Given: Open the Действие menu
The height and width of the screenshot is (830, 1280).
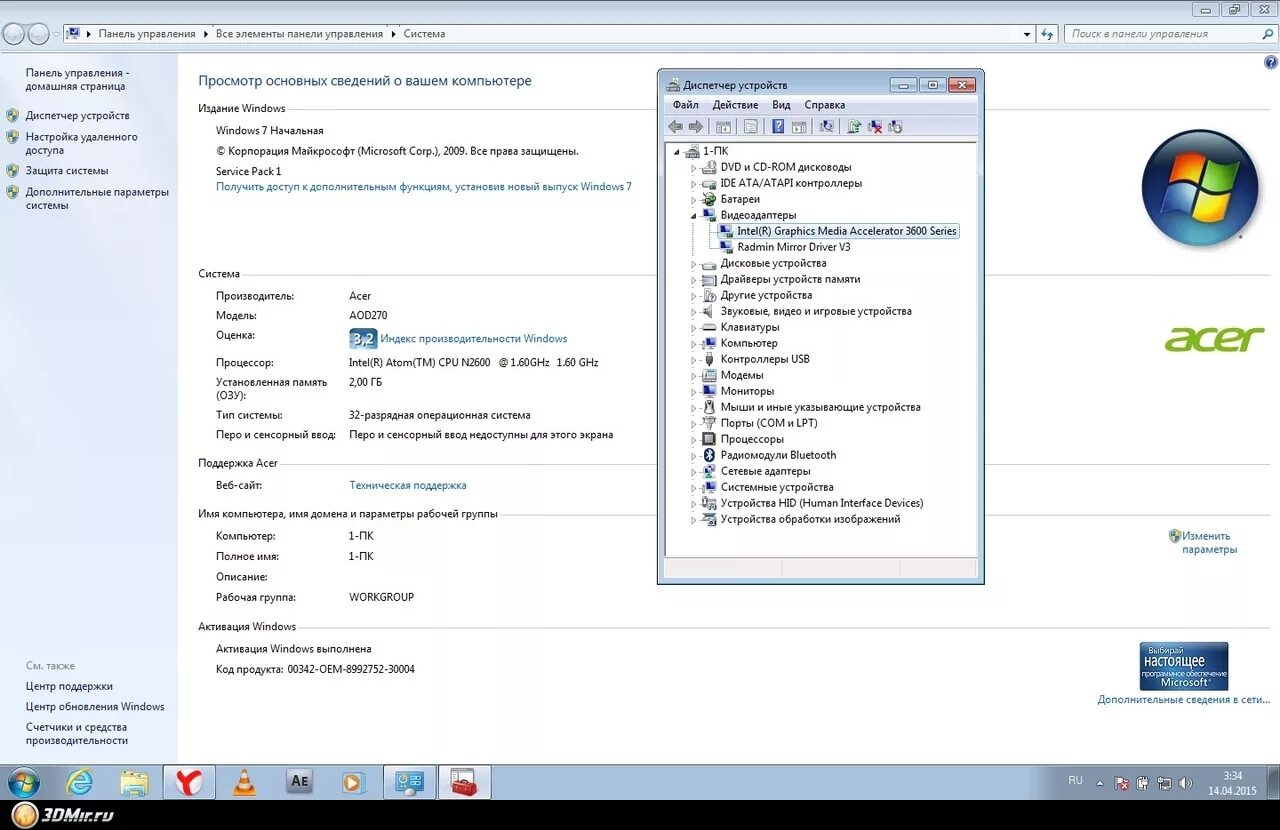Looking at the screenshot, I should click(x=735, y=105).
